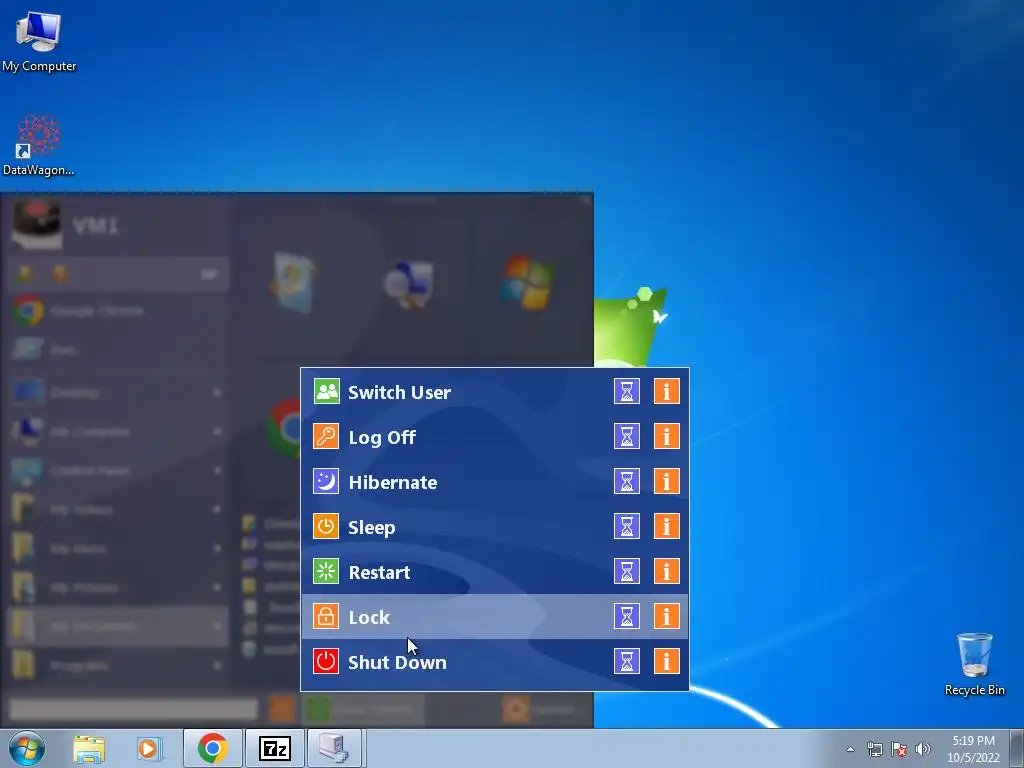Screen dimensions: 1024x768
Task: Open the DataWagon desktop shortcut
Action: pyautogui.click(x=39, y=145)
